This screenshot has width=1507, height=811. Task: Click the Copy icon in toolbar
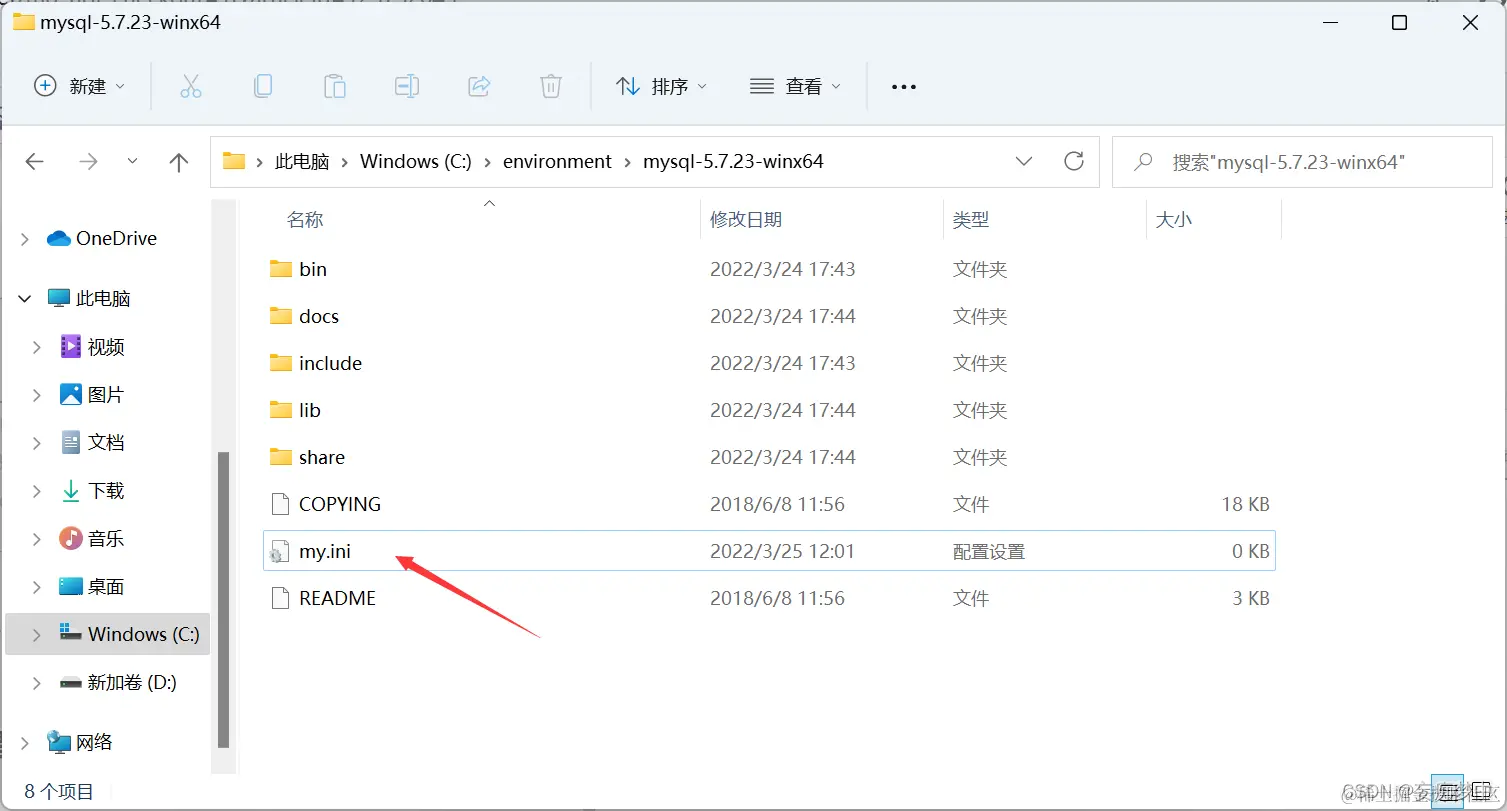[263, 86]
